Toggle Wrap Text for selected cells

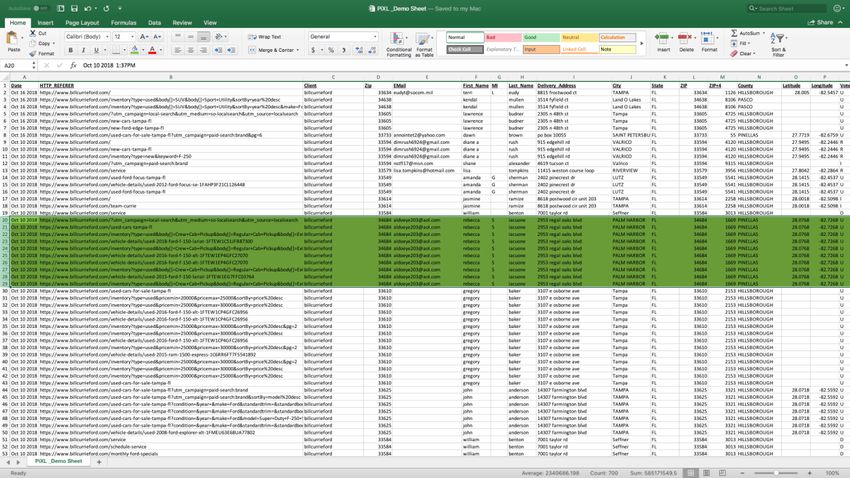(x=265, y=37)
